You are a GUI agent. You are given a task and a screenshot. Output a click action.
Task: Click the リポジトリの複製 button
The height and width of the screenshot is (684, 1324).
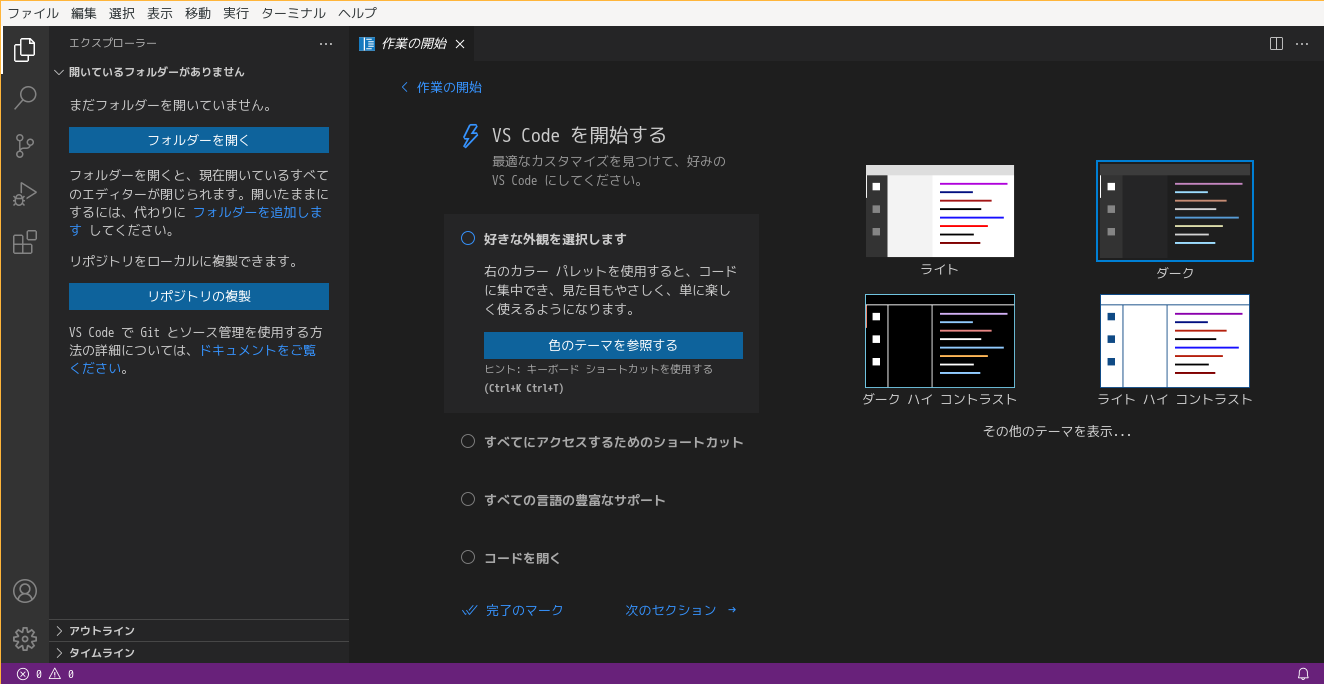click(x=199, y=296)
